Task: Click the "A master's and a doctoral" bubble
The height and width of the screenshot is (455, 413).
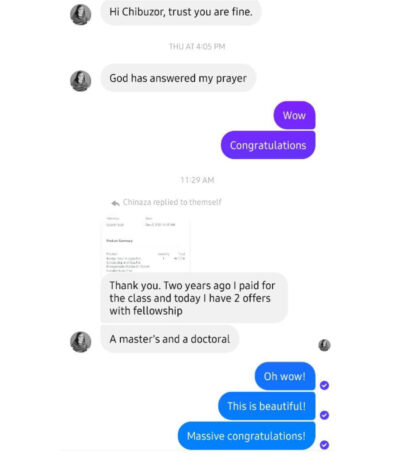Action: pos(170,339)
